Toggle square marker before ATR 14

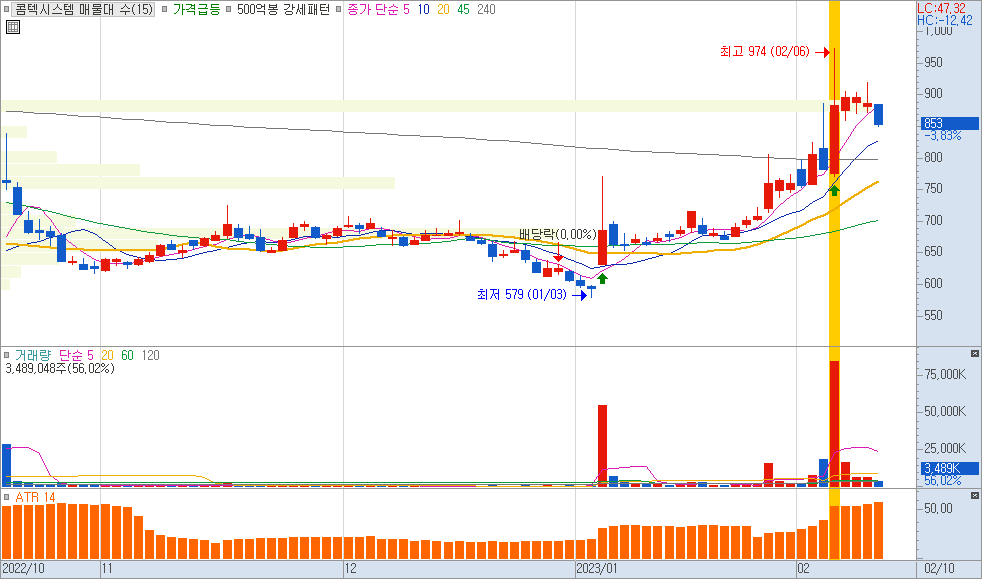coord(6,497)
